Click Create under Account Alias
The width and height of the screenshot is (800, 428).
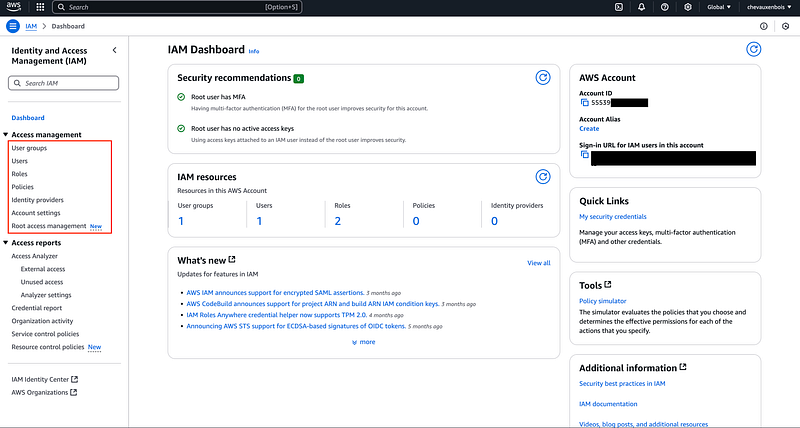pyautogui.click(x=589, y=129)
